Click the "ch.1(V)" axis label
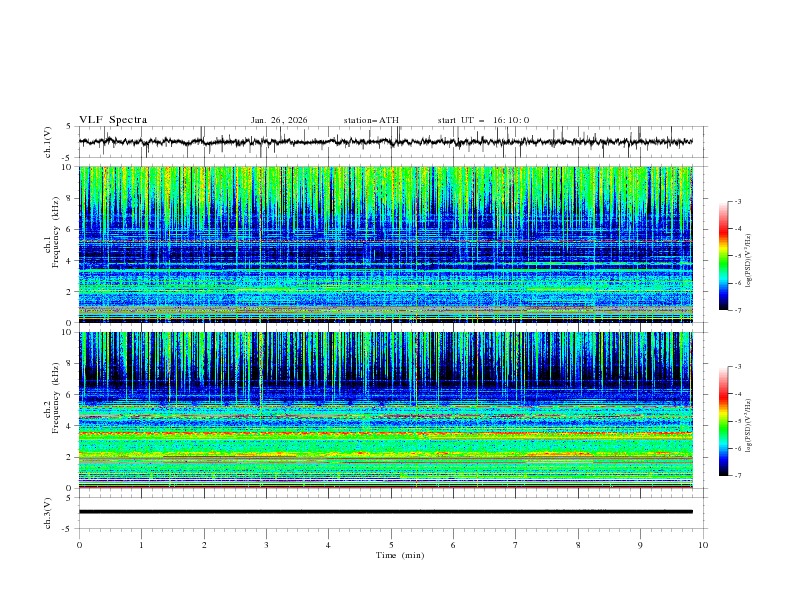 tap(48, 142)
